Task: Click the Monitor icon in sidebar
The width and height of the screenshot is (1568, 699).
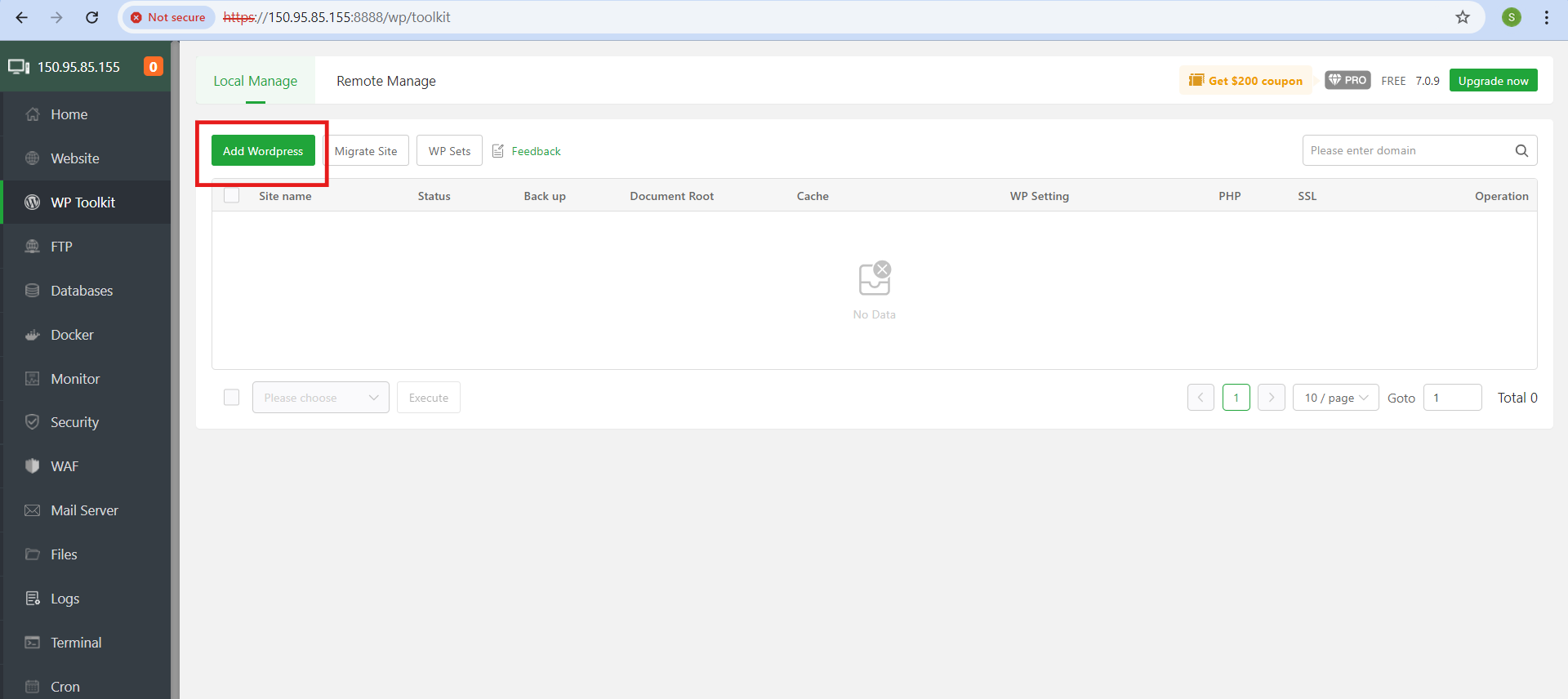Action: point(33,379)
